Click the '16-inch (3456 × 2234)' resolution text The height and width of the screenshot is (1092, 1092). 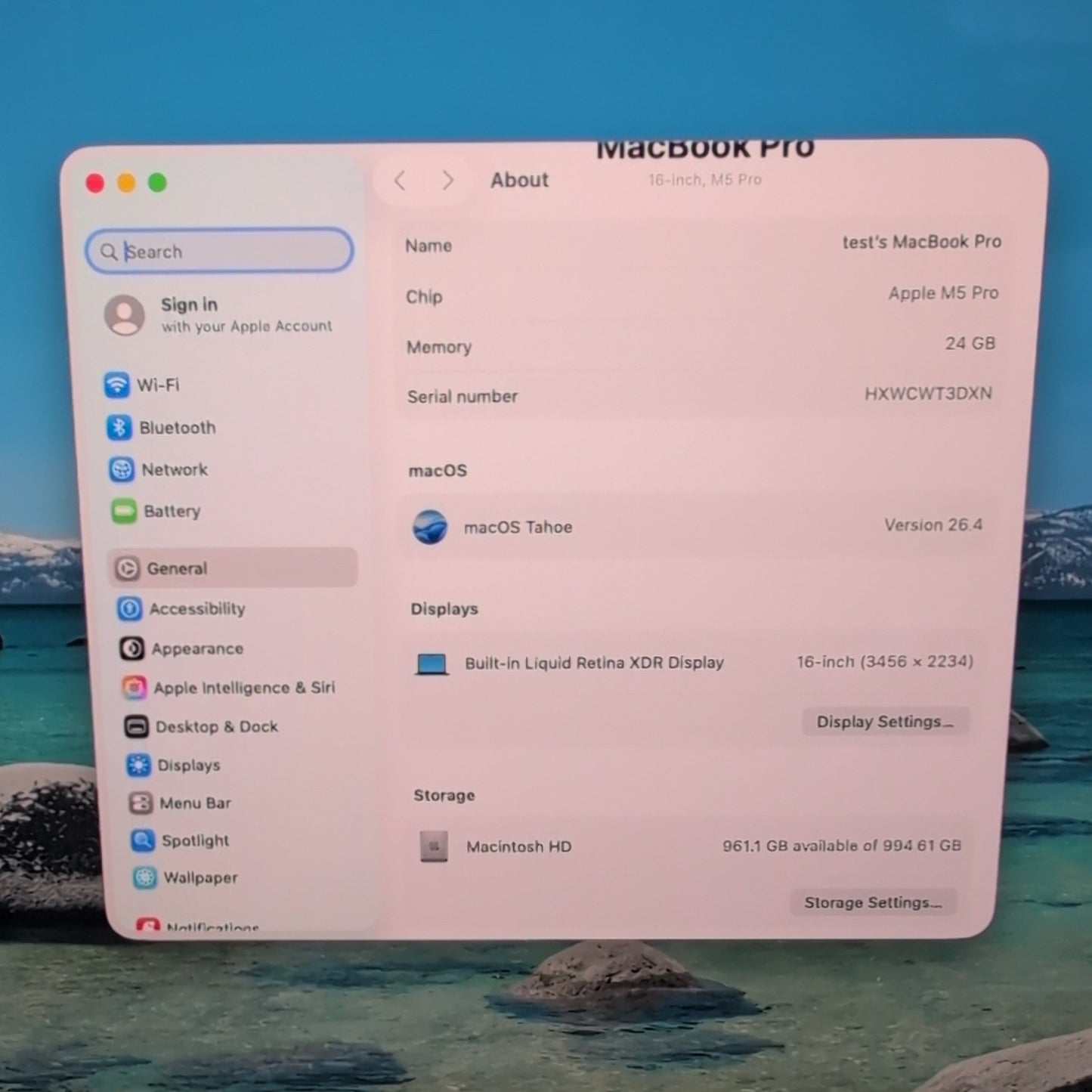click(x=885, y=662)
